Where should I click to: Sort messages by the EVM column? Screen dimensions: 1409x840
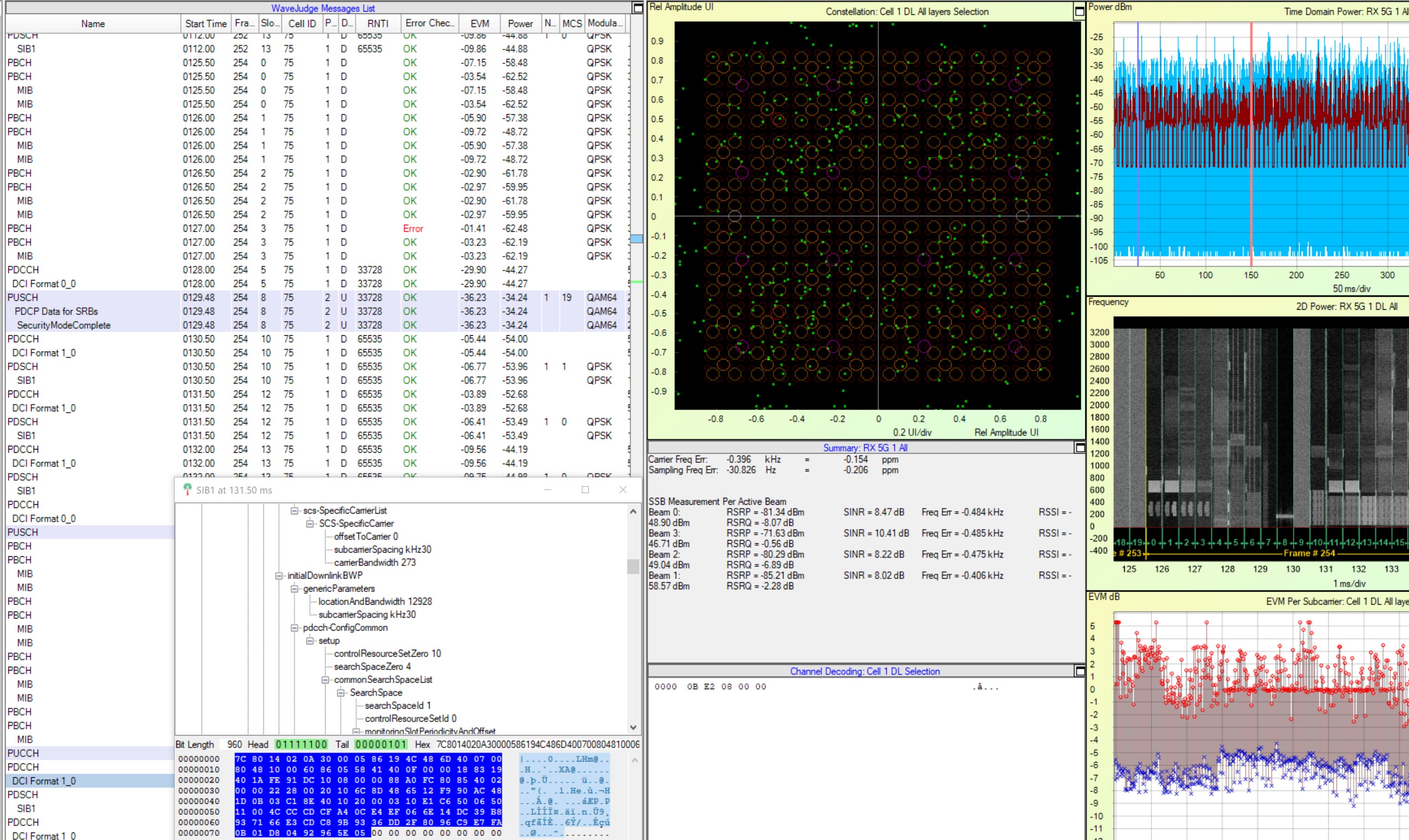[x=479, y=24]
